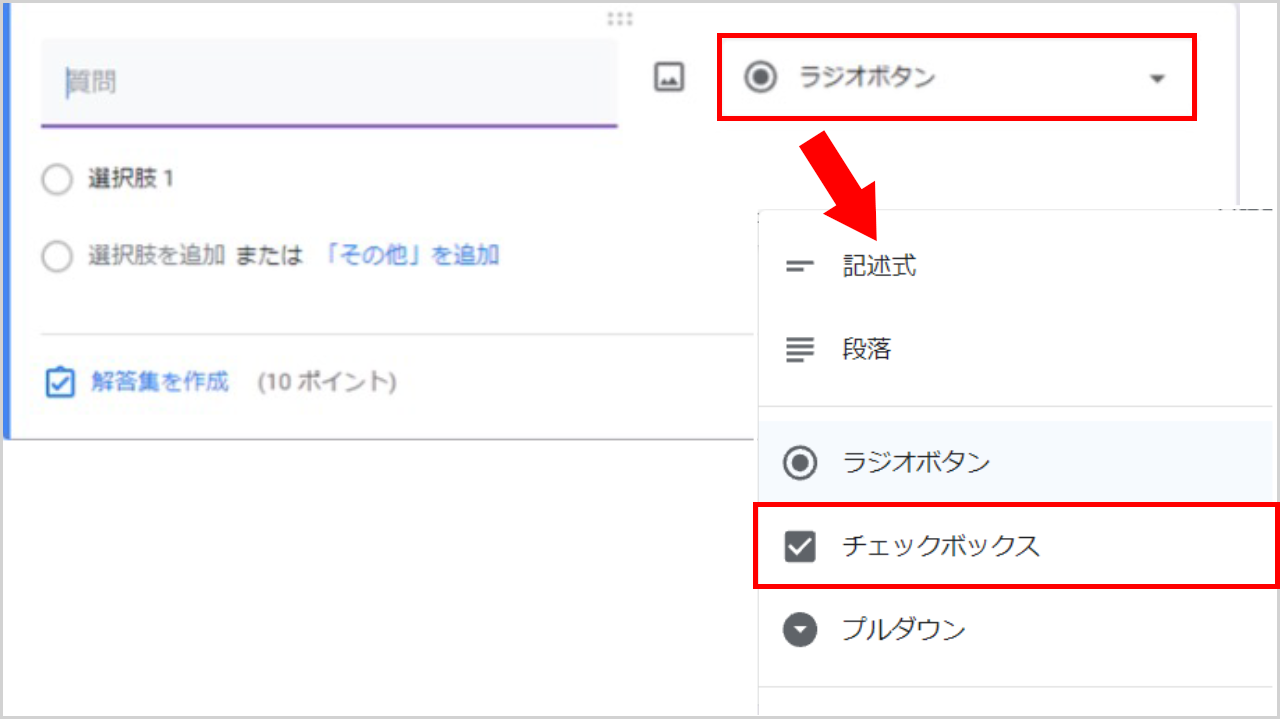The image size is (1280, 720).
Task: Click the 選択肢を追加 placeholder text
Action: coord(156,256)
